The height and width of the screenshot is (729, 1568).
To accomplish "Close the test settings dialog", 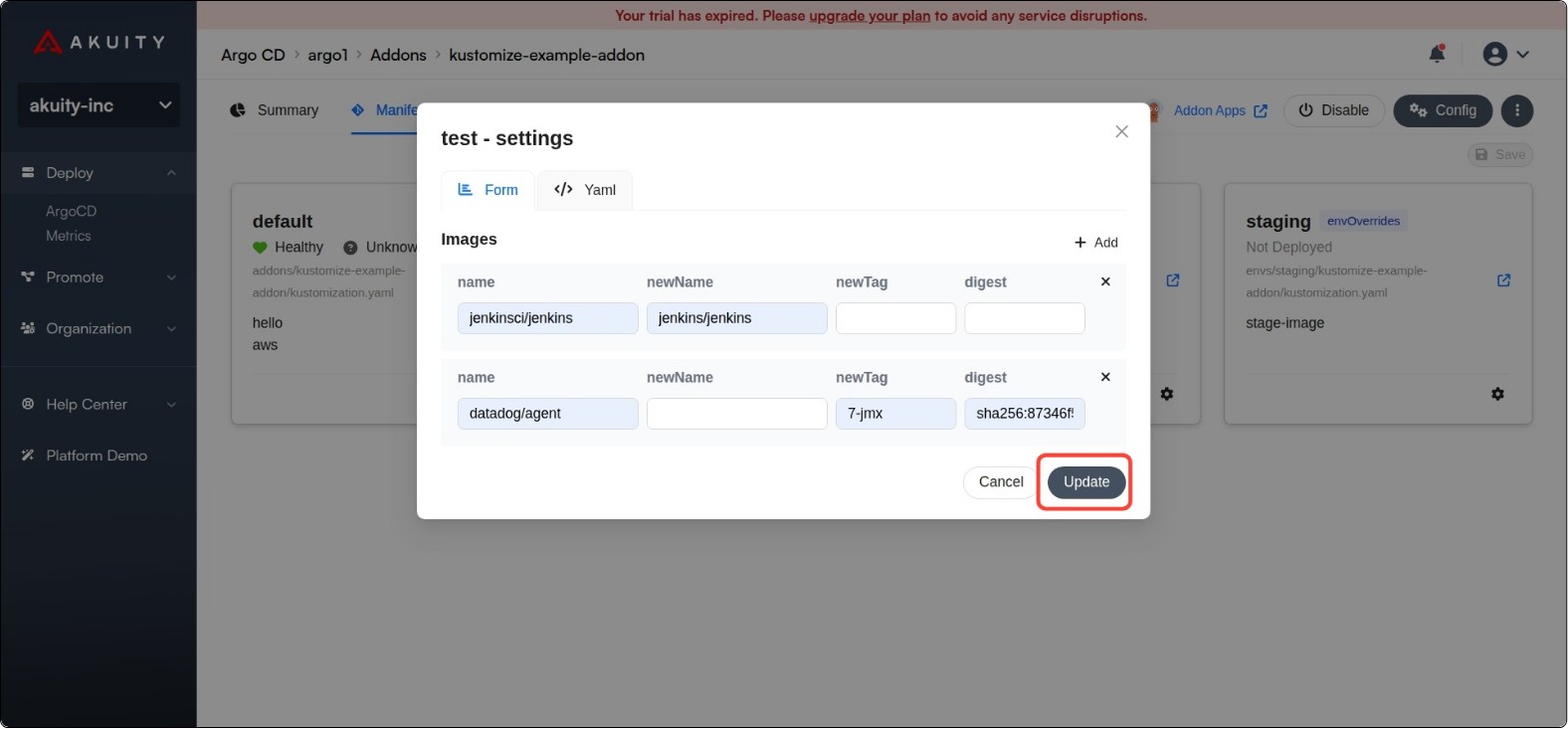I will click(1121, 131).
